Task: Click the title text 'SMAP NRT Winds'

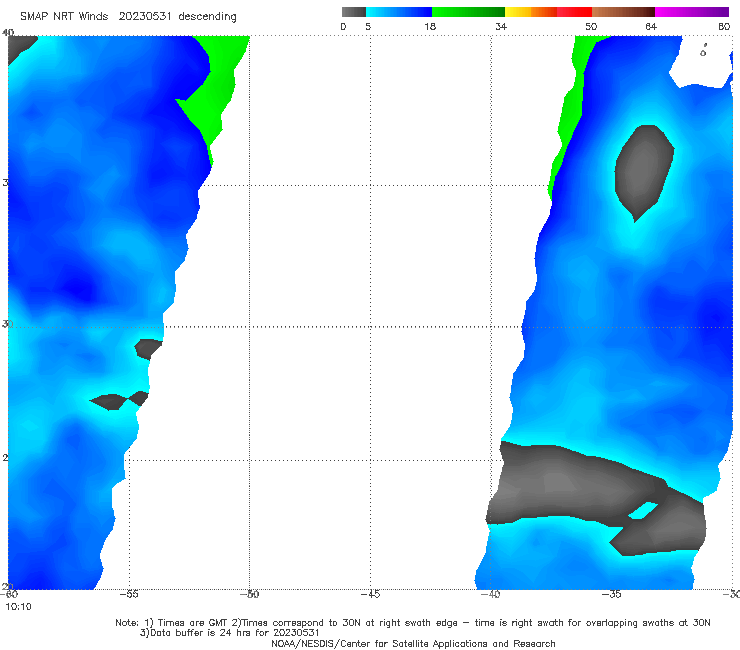Action: [64, 16]
